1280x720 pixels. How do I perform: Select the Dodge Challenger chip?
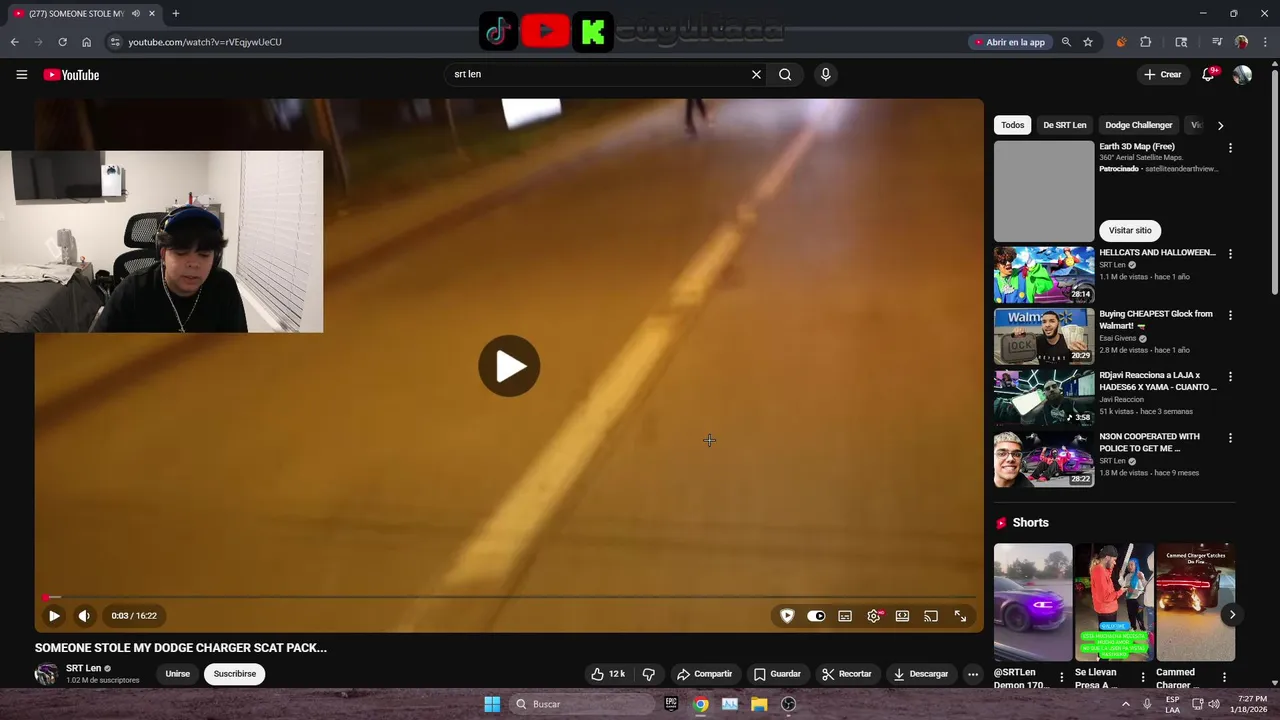pos(1138,125)
